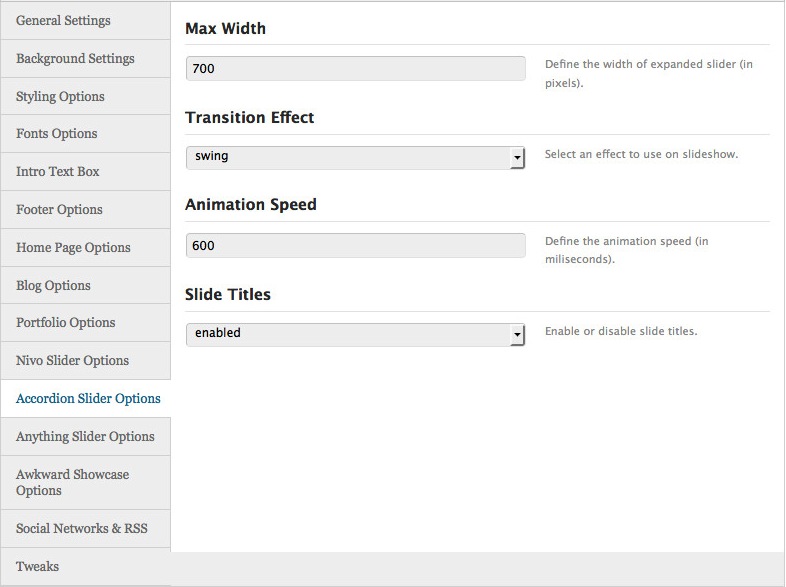Viewport: 786px width, 587px height.
Task: Open Footer Options tab
Action: 59,210
